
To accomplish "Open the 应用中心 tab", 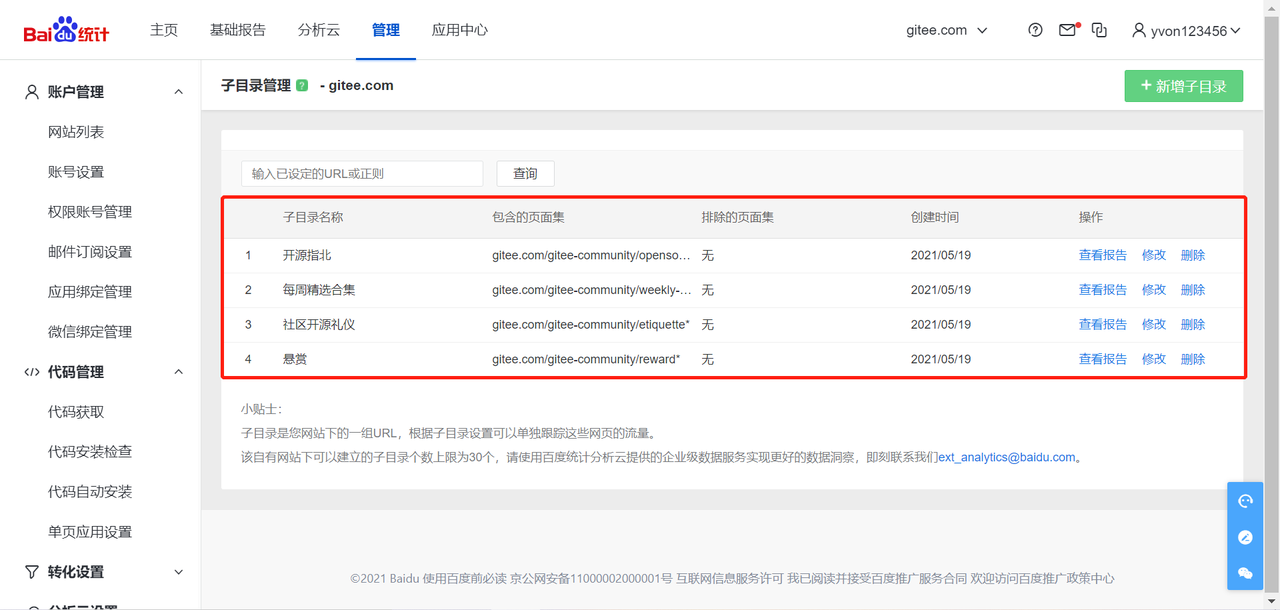I will pyautogui.click(x=460, y=30).
